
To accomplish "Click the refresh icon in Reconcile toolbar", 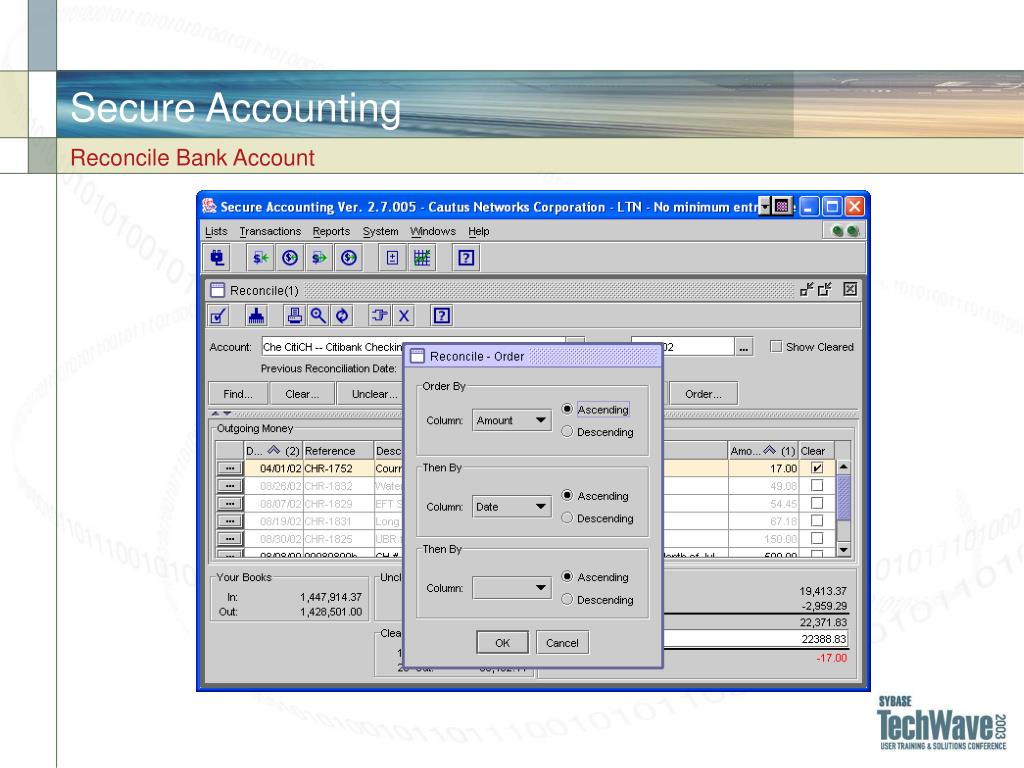I will coord(342,316).
